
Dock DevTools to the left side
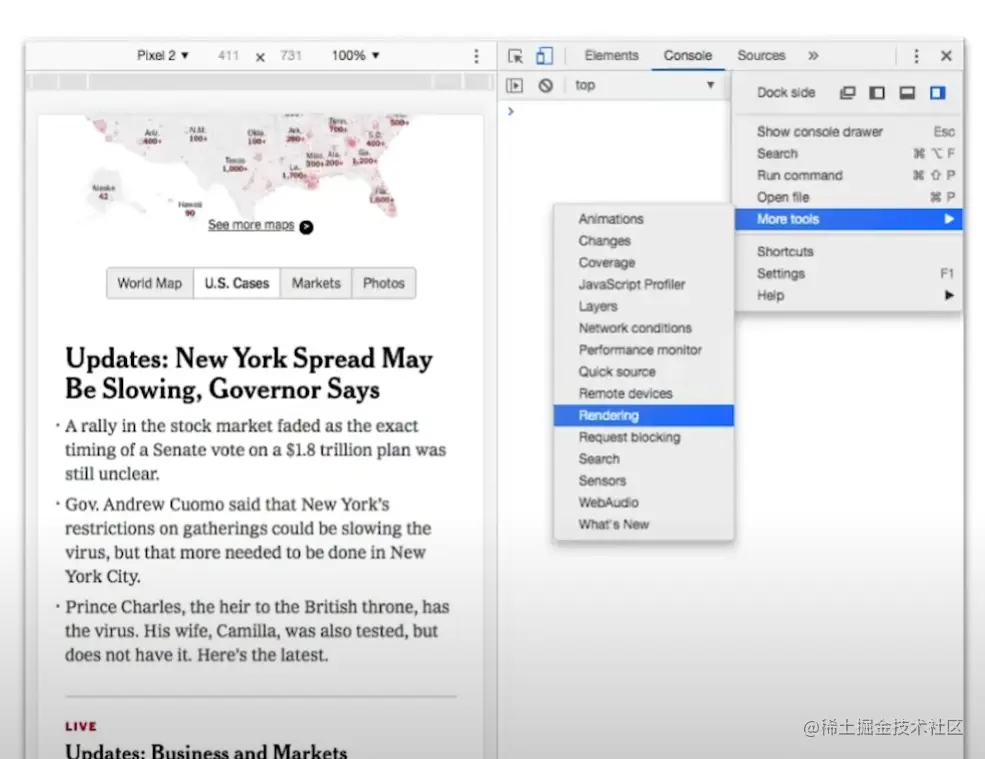(877, 93)
